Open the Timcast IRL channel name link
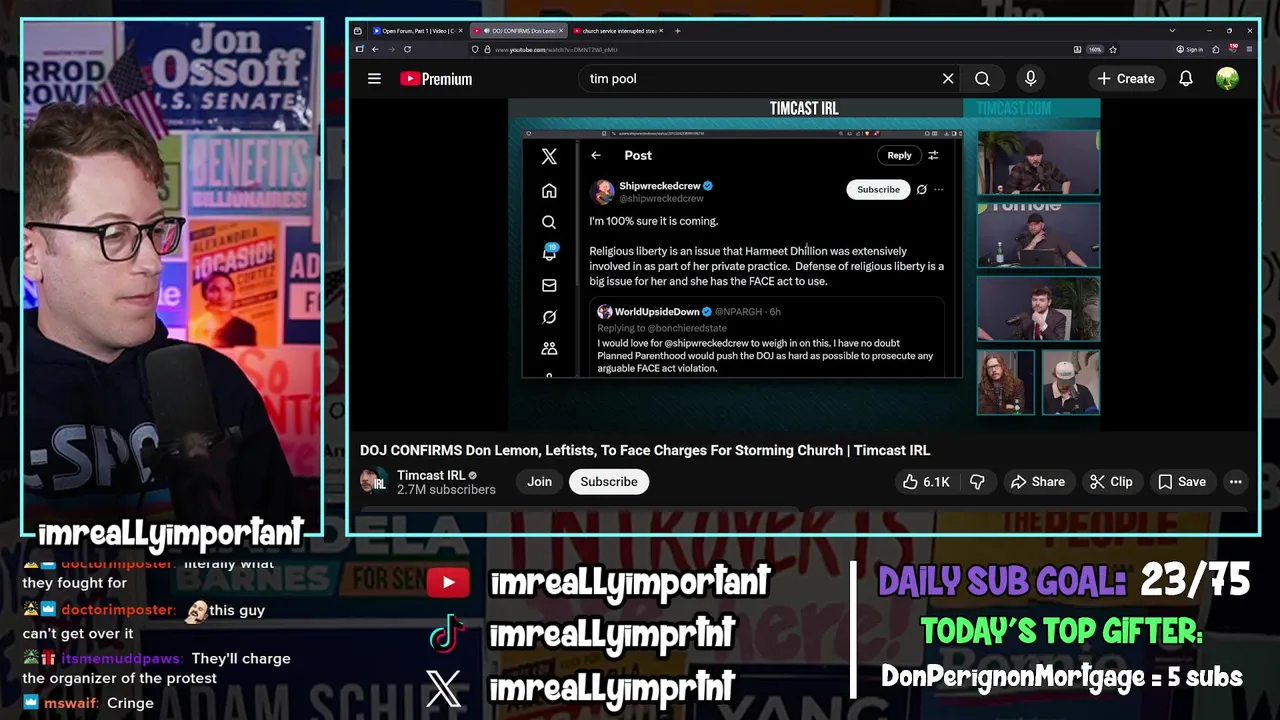1280x720 pixels. click(x=431, y=475)
